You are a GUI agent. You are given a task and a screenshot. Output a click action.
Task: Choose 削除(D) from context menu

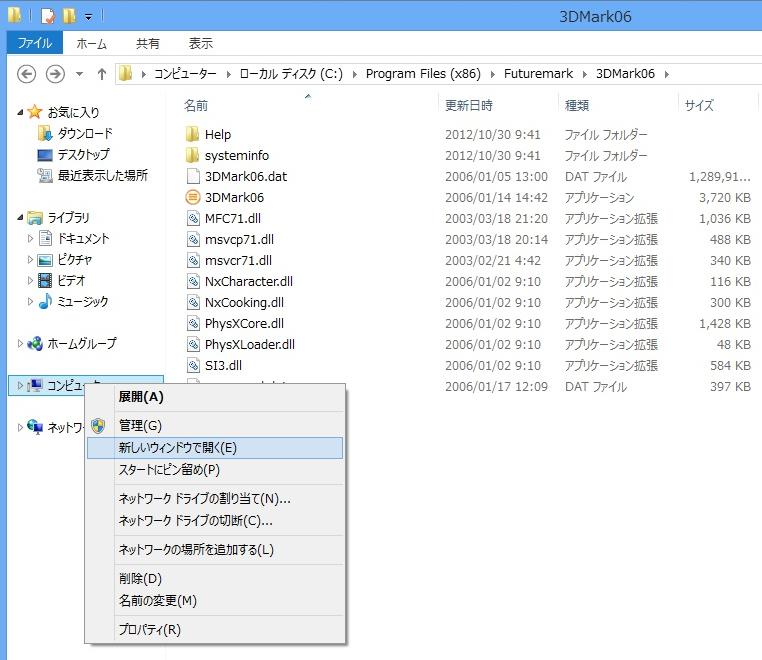pos(215,578)
